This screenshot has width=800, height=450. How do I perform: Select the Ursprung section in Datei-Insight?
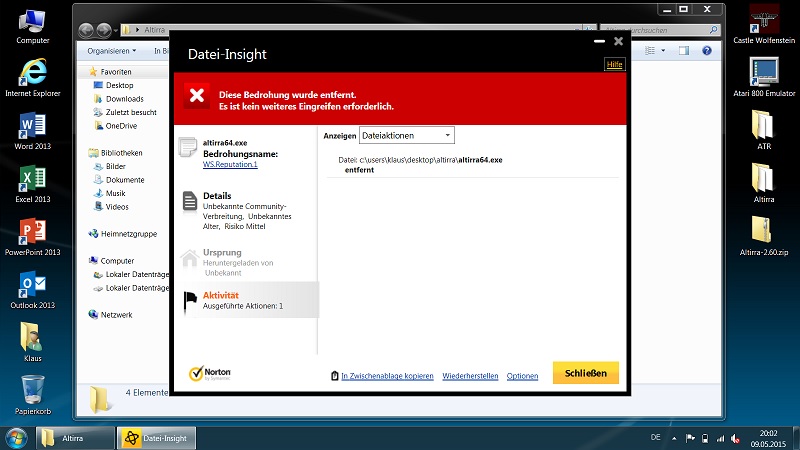coord(247,262)
